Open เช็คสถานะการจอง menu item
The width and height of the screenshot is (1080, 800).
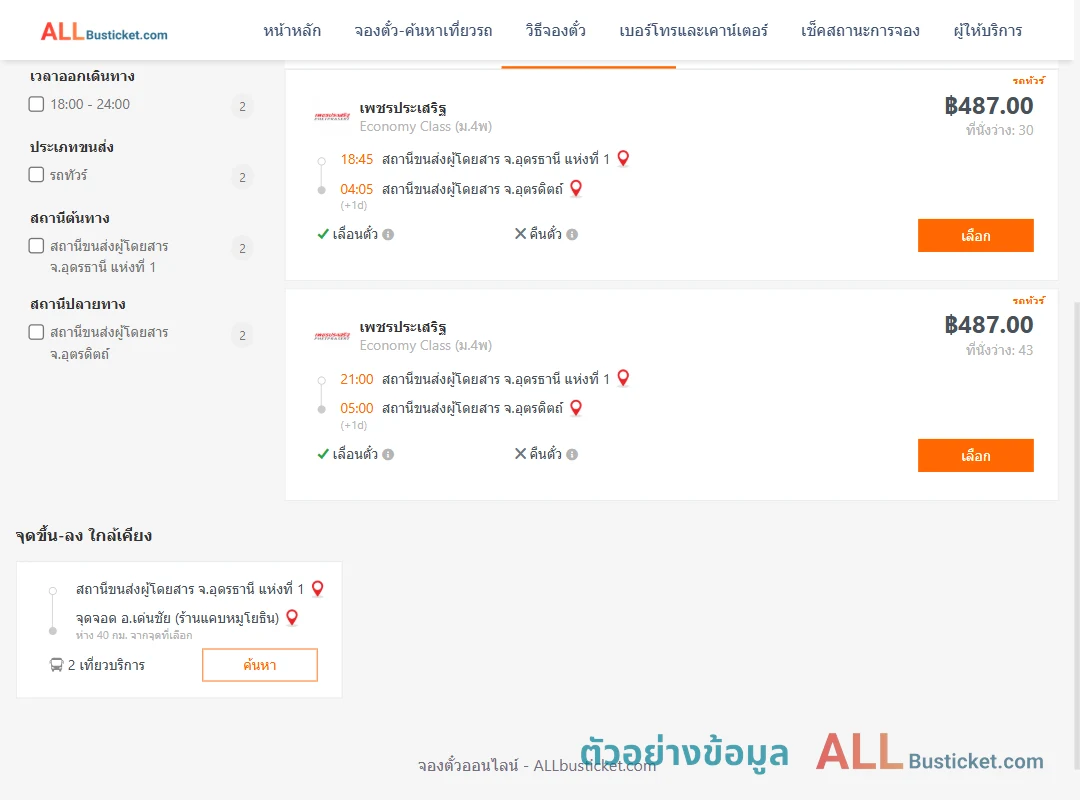(860, 30)
